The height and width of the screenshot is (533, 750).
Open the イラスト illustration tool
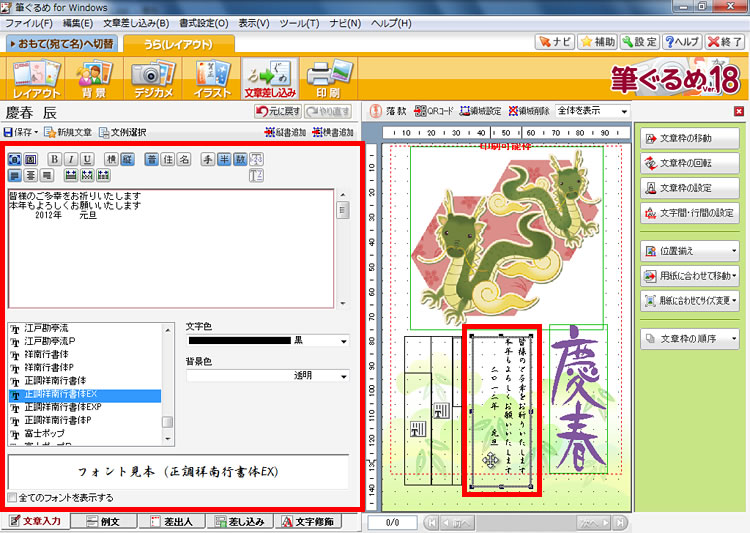[211, 79]
